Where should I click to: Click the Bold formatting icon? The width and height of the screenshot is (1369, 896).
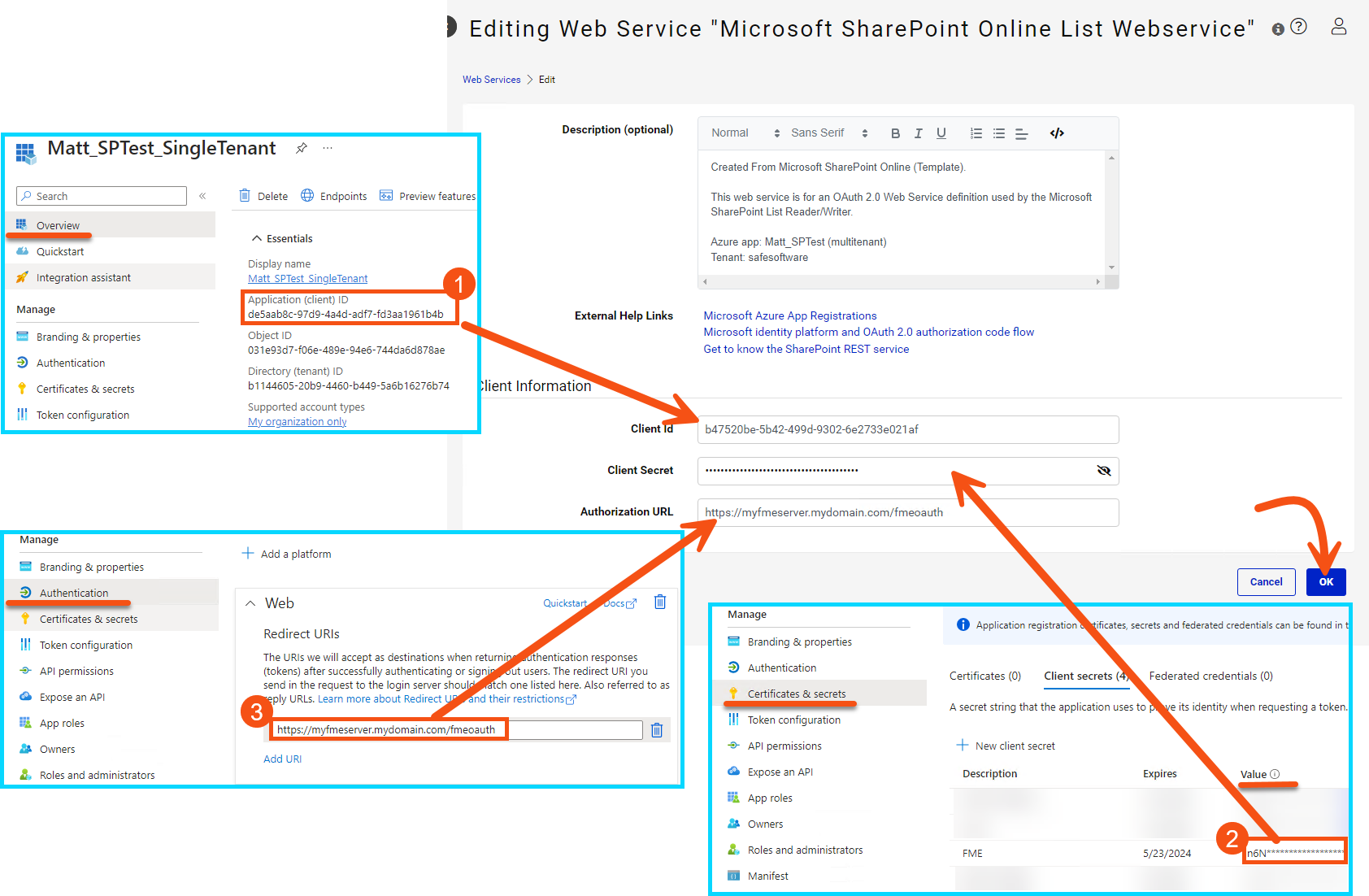(x=895, y=133)
